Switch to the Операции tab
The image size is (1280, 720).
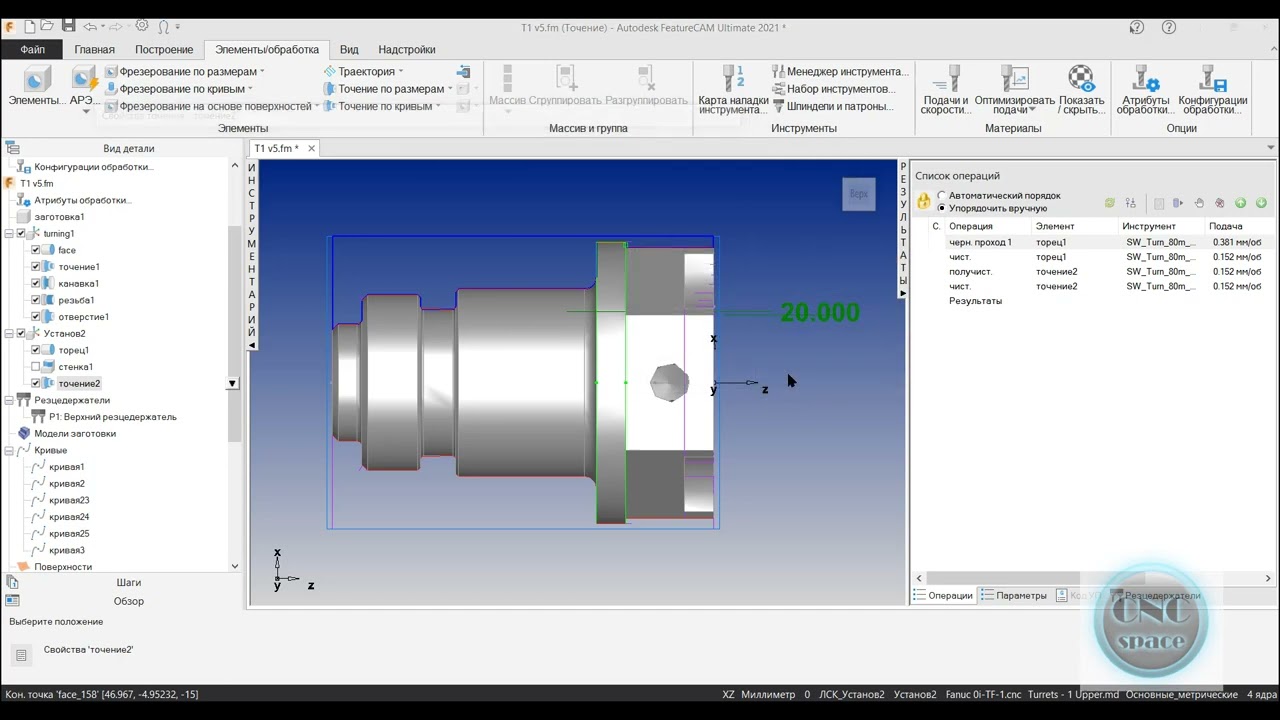943,595
